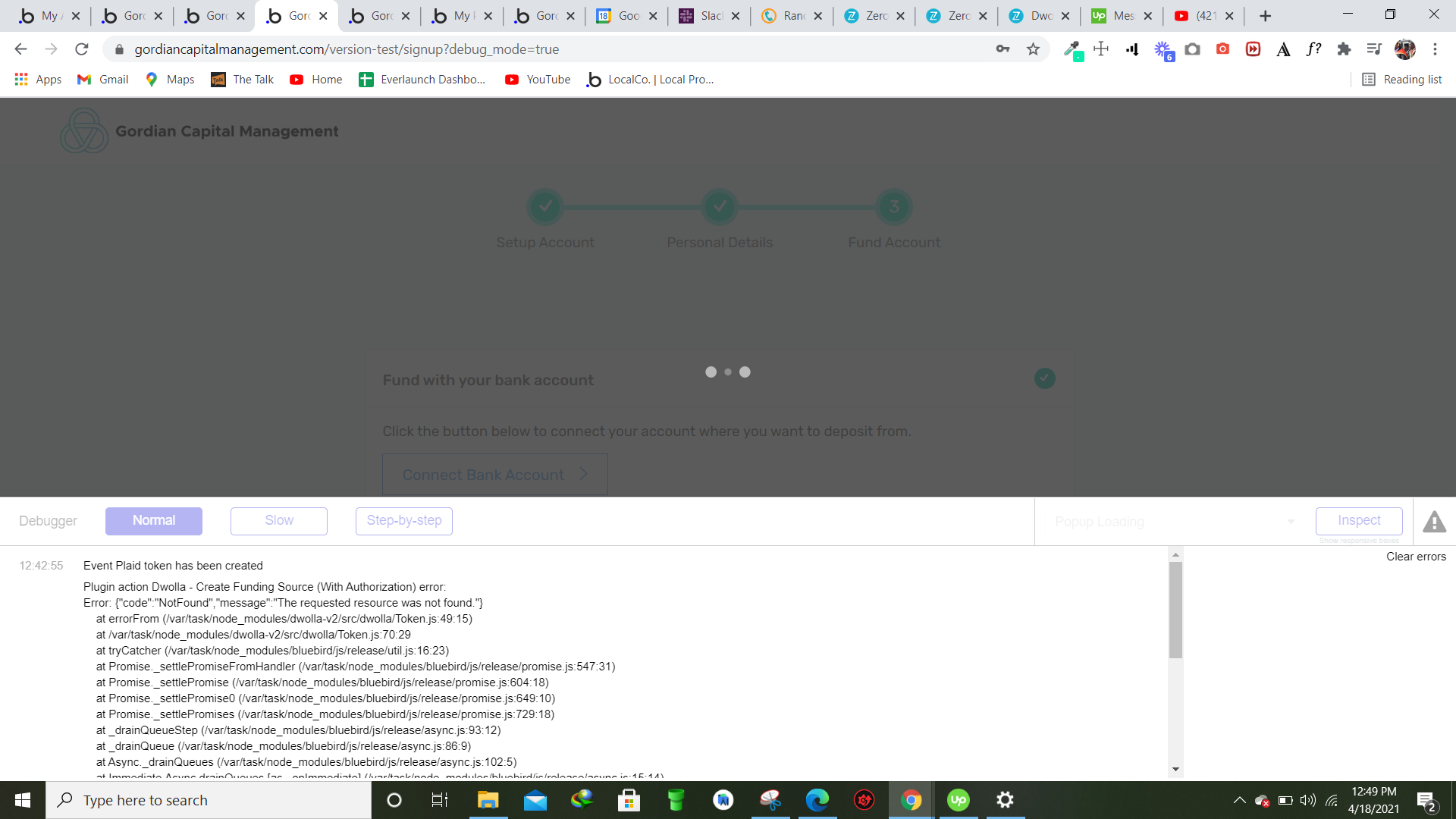Open Microsoft Edge from taskbar
Viewport: 1456px width, 819px height.
click(x=817, y=800)
